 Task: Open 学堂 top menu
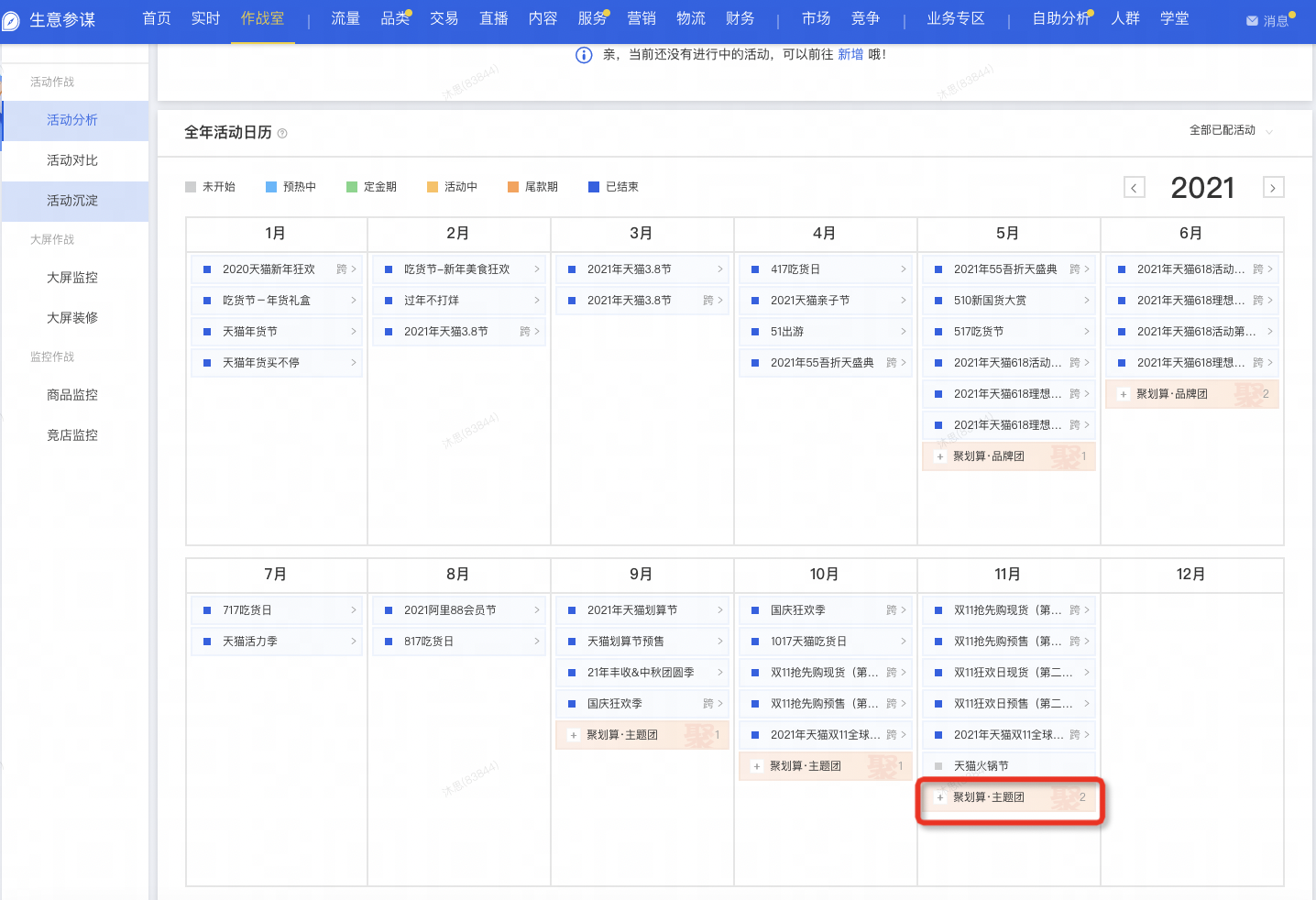click(1175, 18)
